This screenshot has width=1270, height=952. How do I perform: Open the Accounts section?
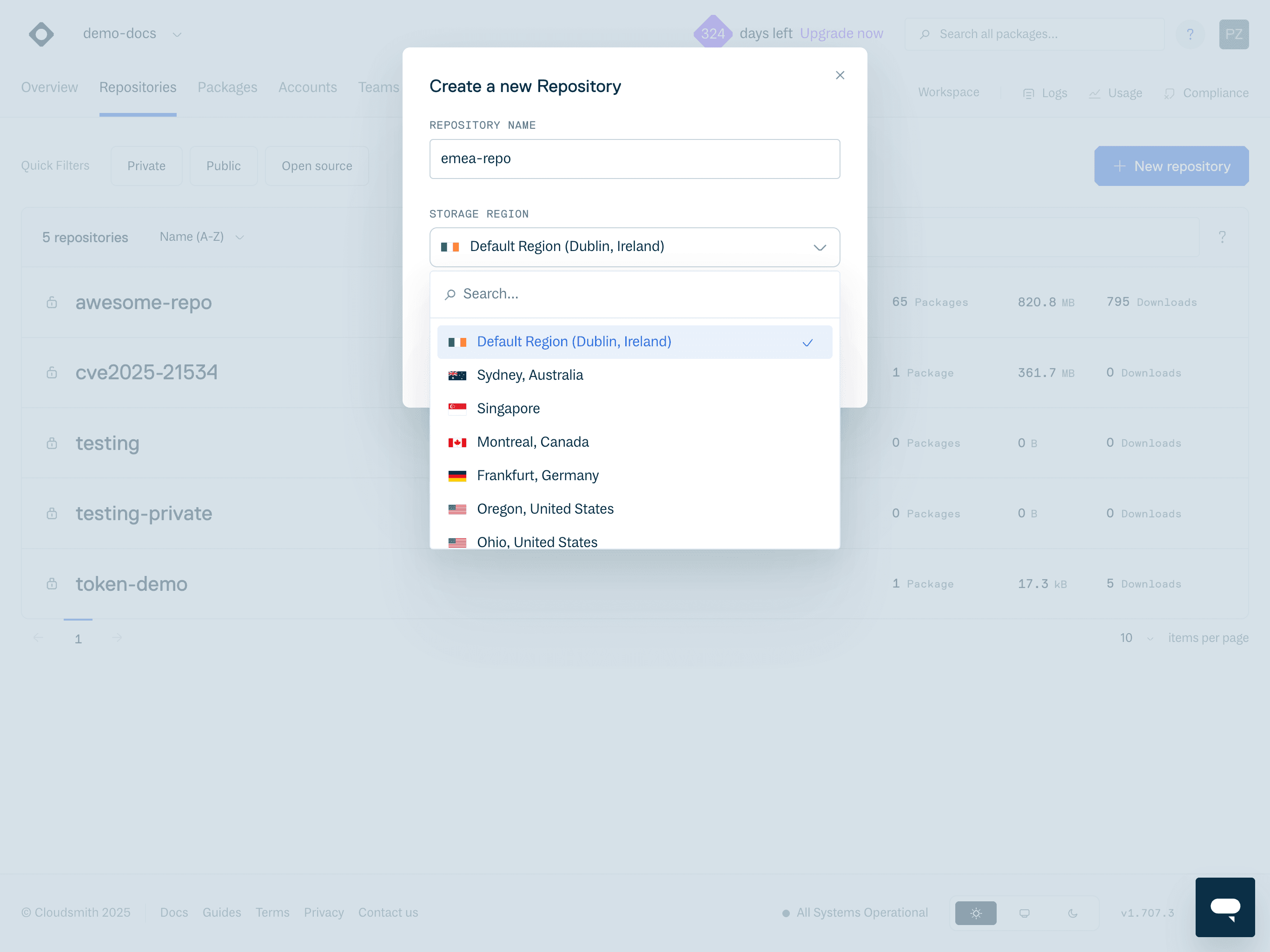[308, 87]
